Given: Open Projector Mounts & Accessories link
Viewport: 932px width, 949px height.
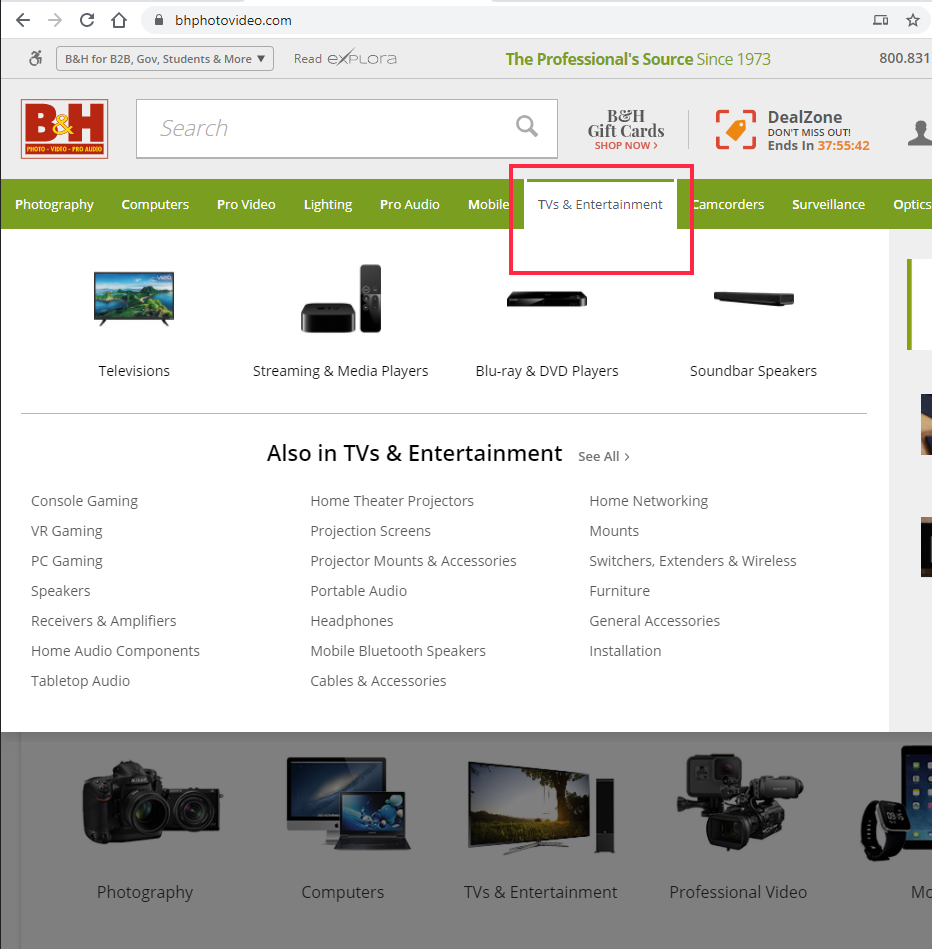Looking at the screenshot, I should point(413,561).
